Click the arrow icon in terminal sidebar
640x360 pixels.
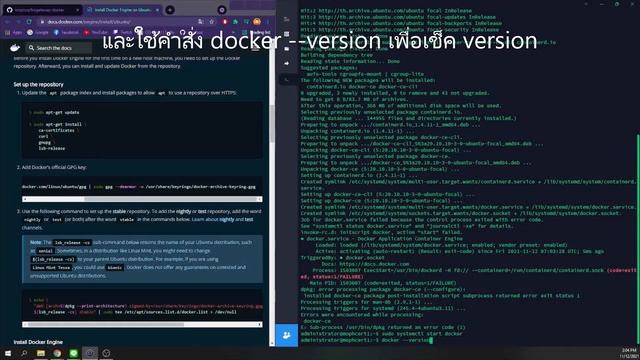pyautogui.click(x=287, y=63)
